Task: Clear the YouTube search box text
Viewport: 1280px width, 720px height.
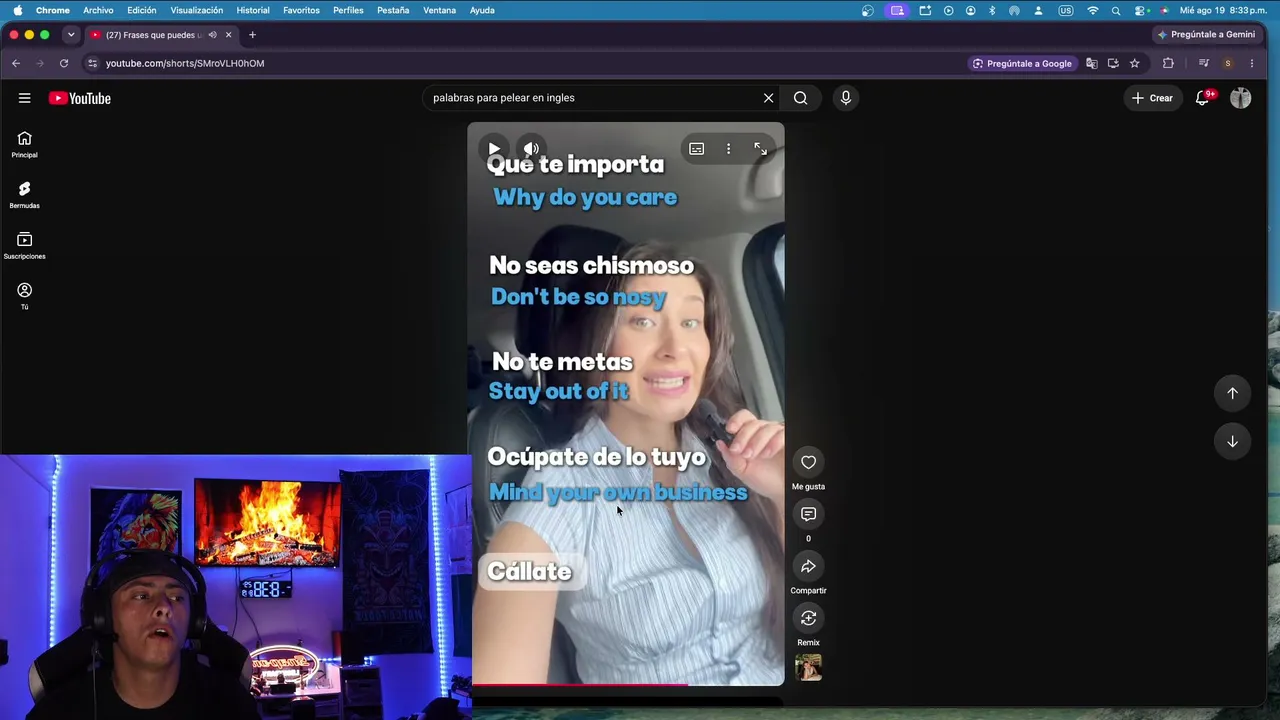Action: coord(768,98)
